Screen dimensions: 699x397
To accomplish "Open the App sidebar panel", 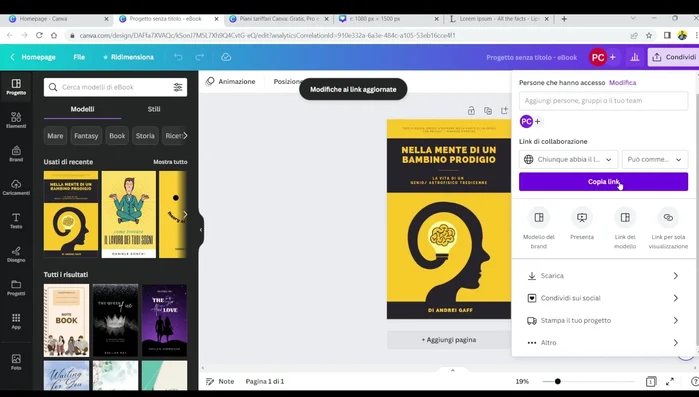I will [x=16, y=321].
